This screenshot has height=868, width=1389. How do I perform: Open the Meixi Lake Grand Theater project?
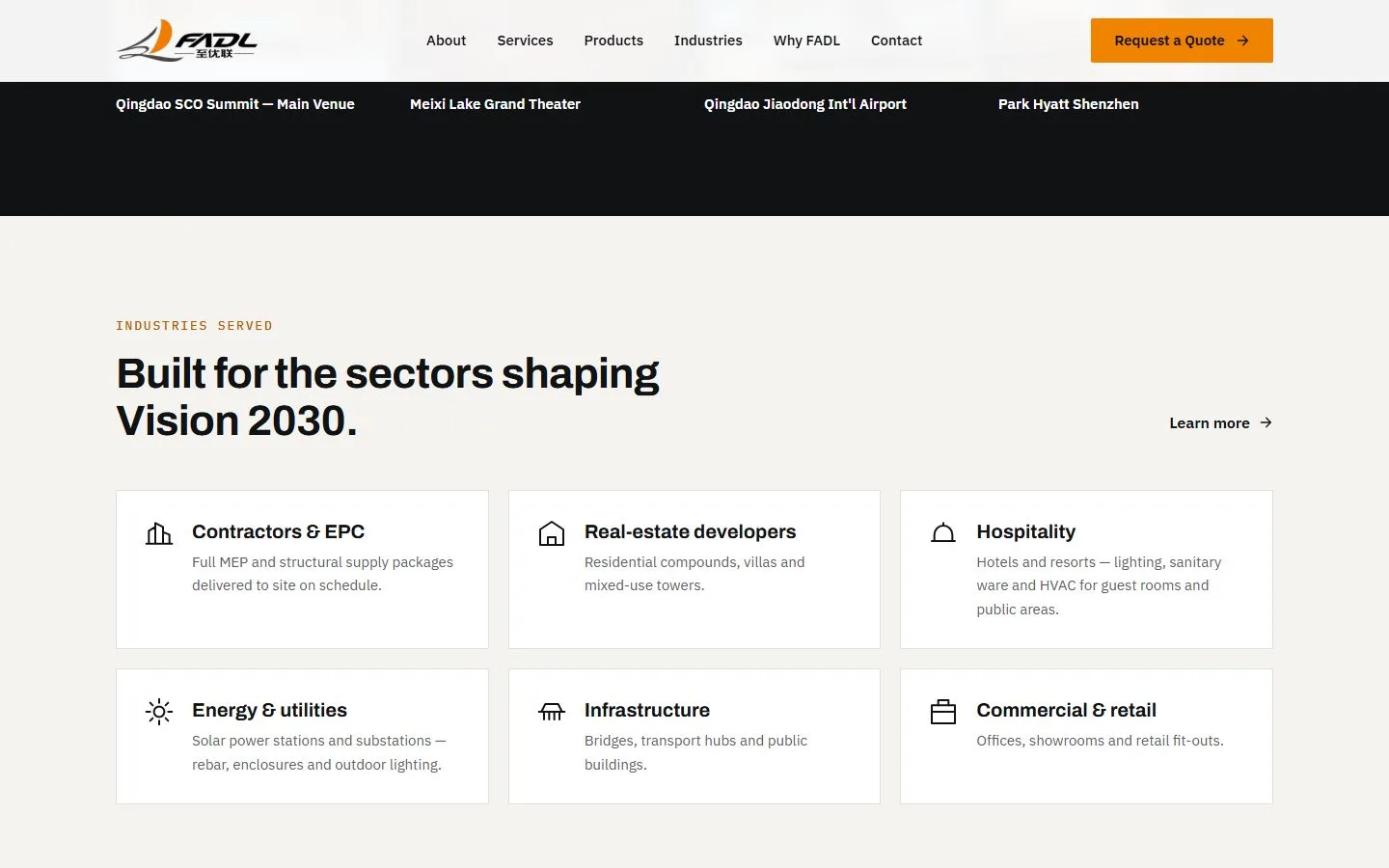click(x=495, y=104)
